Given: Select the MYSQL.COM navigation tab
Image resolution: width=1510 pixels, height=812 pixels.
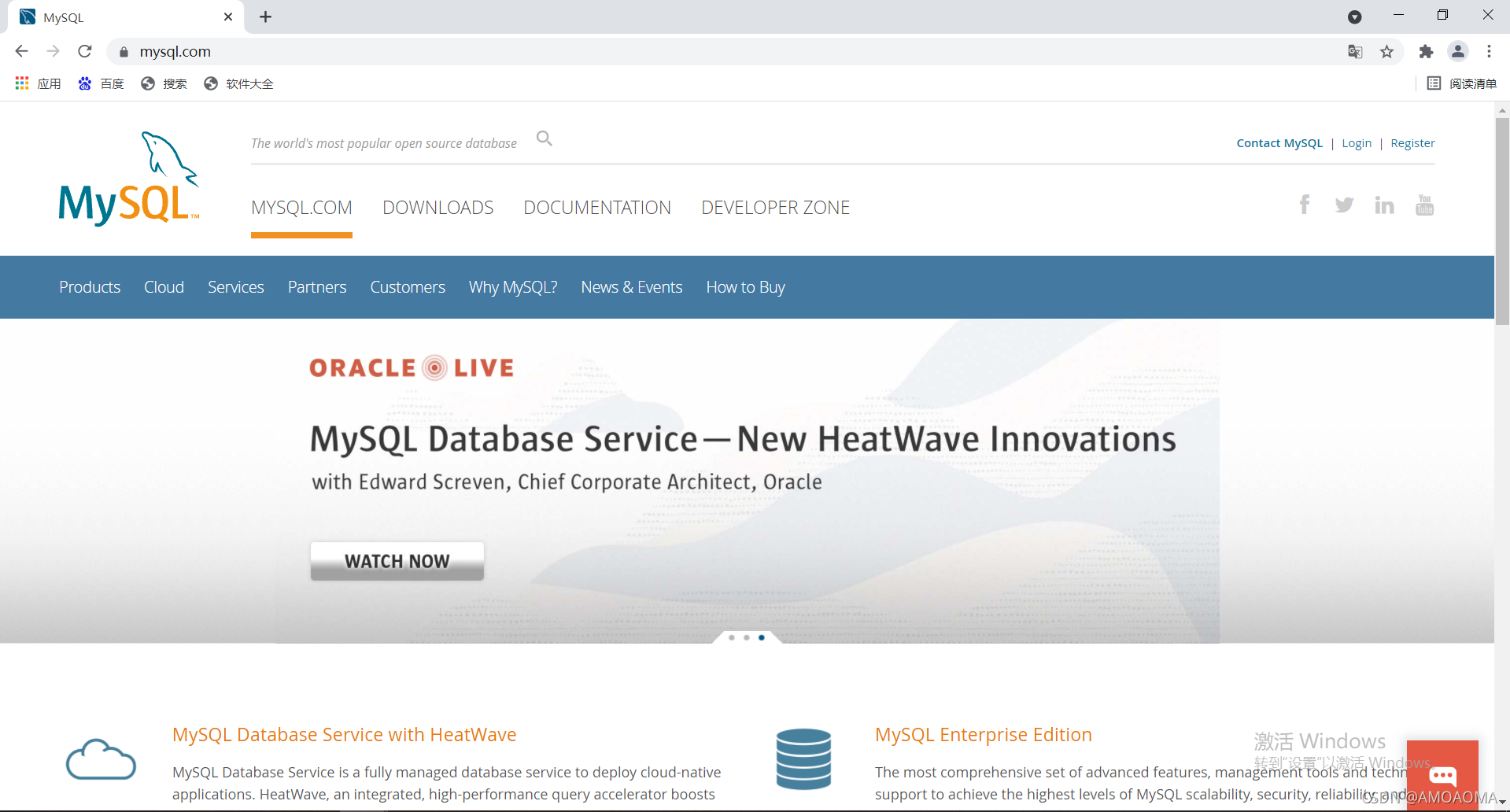Looking at the screenshot, I should [x=301, y=208].
